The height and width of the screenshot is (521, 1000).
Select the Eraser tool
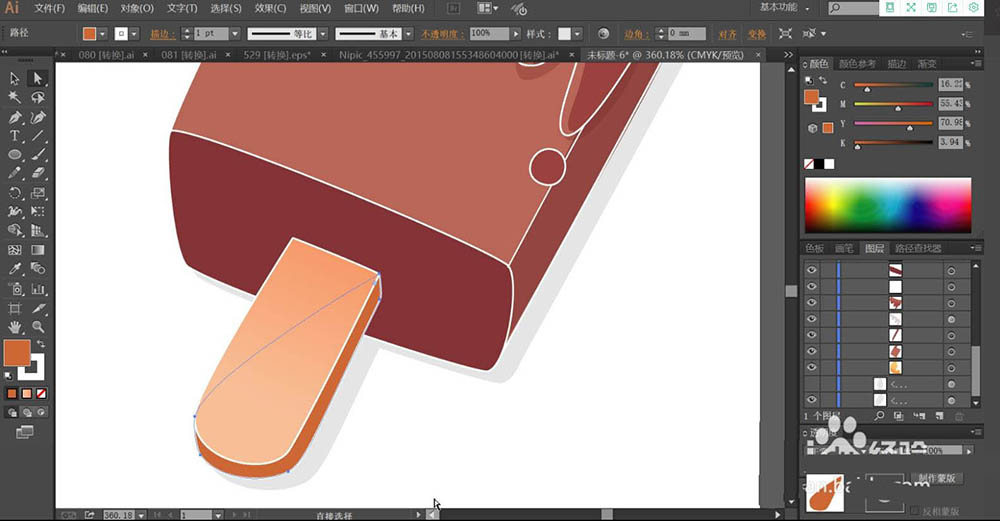pos(38,173)
